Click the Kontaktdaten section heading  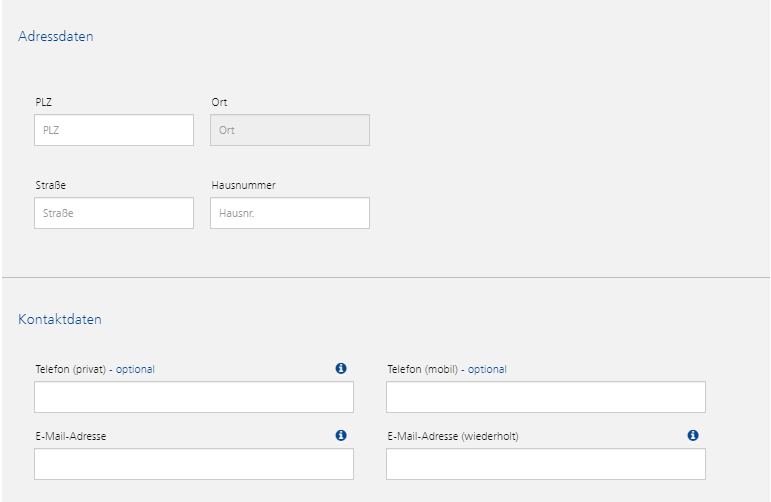(60, 319)
